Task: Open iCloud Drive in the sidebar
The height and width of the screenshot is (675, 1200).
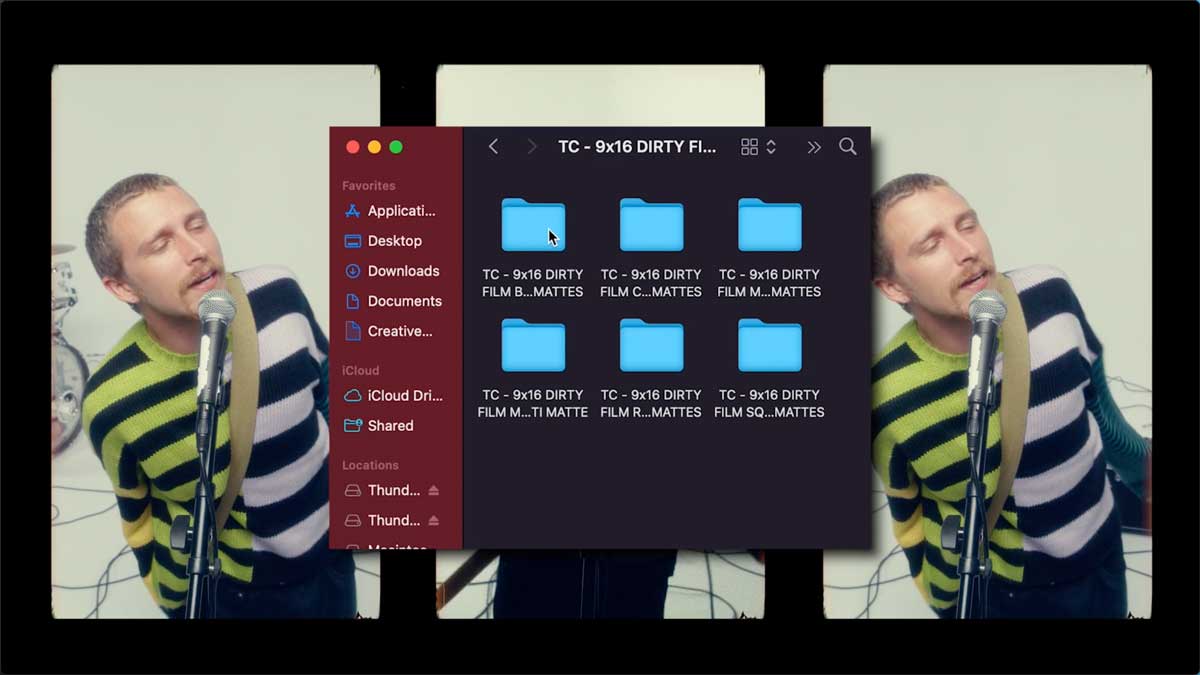Action: (x=393, y=396)
